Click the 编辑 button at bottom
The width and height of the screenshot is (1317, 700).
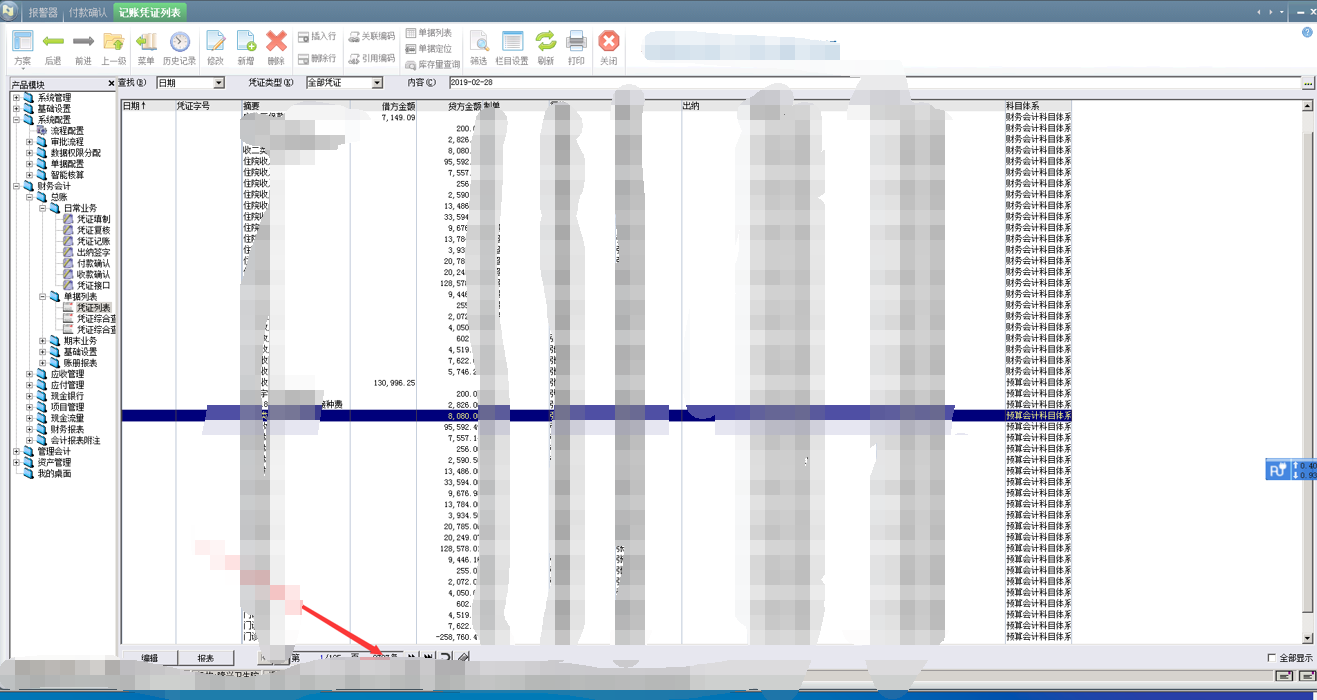[150, 658]
